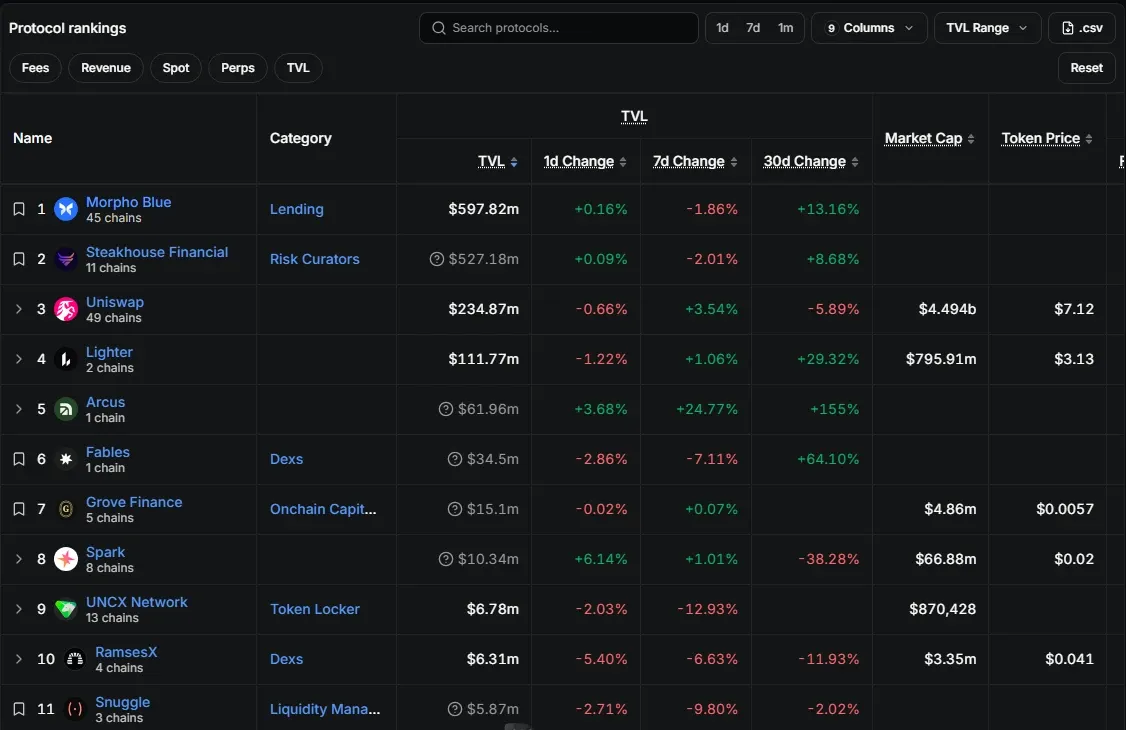Click the help icon beside $10.34m

click(446, 559)
